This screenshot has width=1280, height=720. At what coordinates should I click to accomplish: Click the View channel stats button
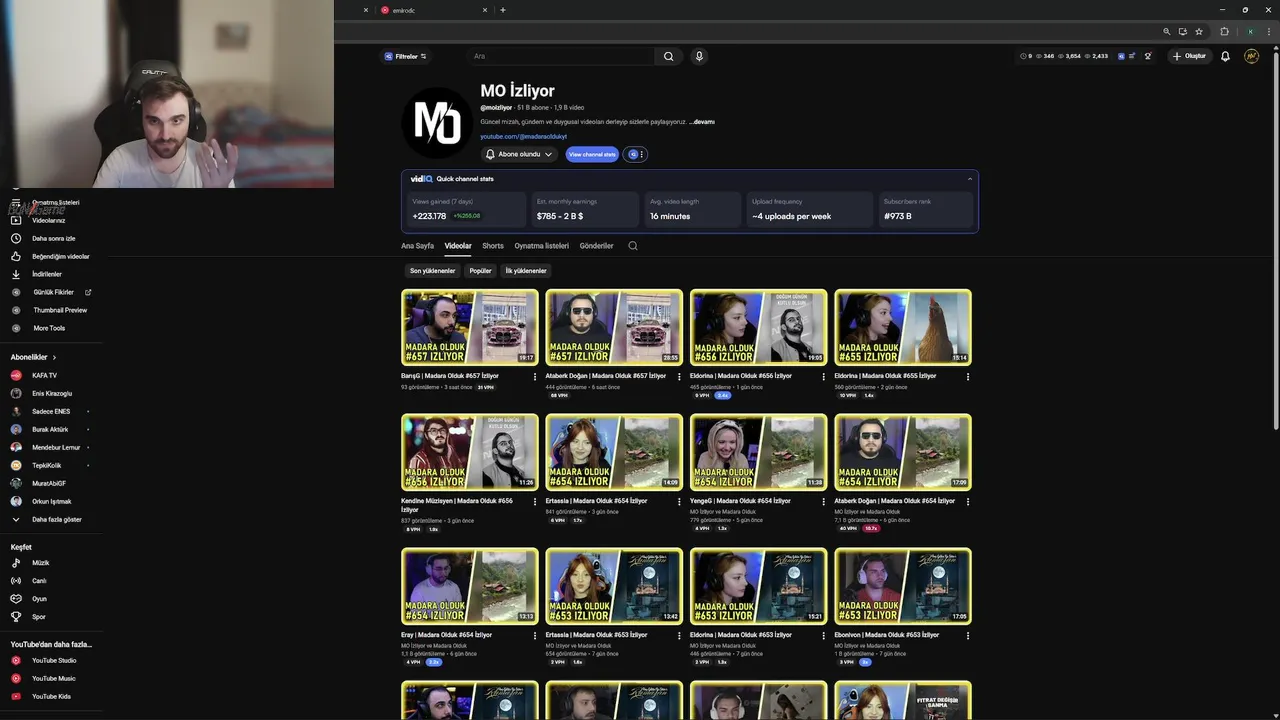click(x=592, y=154)
